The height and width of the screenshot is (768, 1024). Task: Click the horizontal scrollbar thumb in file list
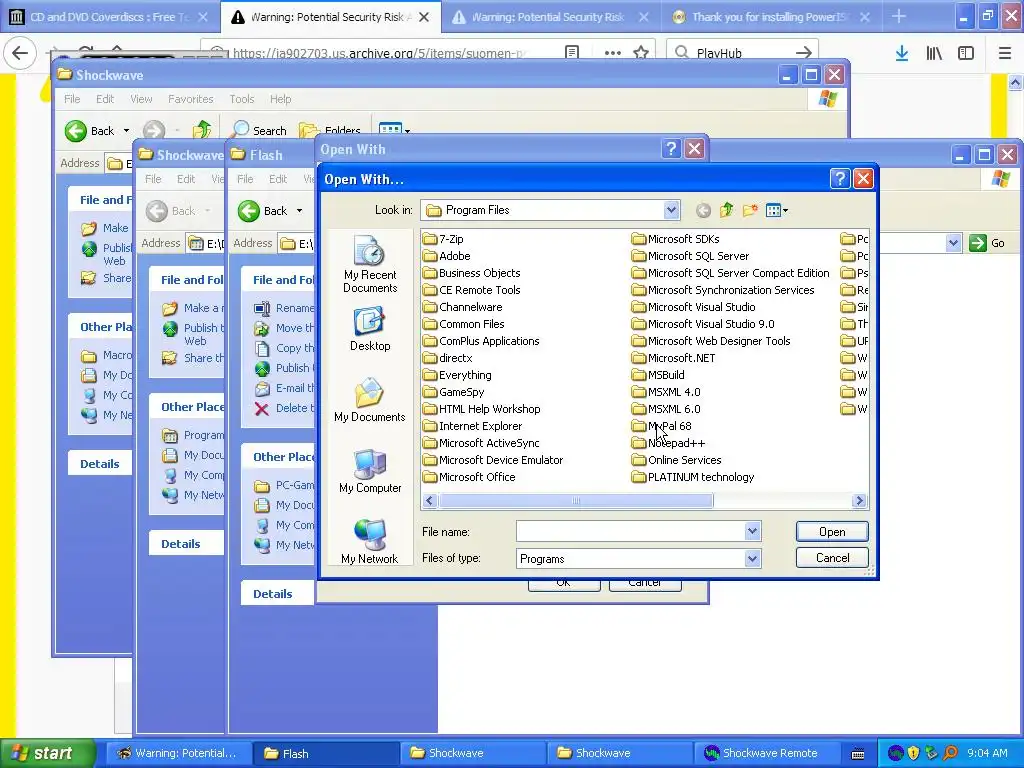576,501
